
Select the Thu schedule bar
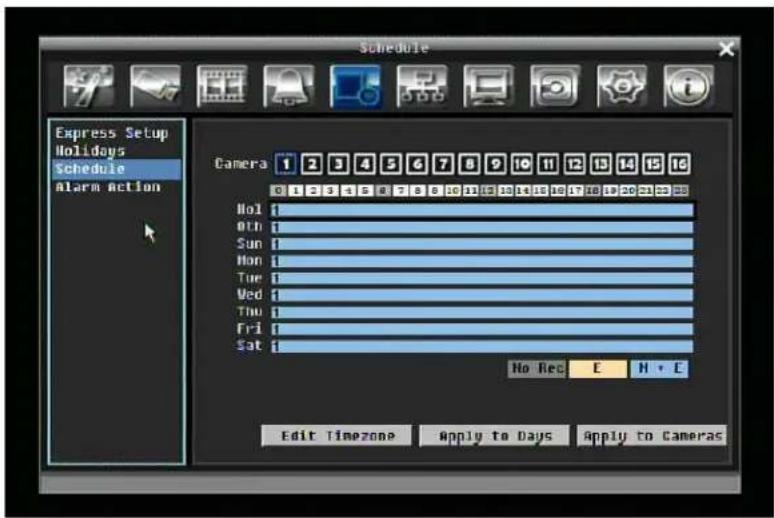click(482, 312)
